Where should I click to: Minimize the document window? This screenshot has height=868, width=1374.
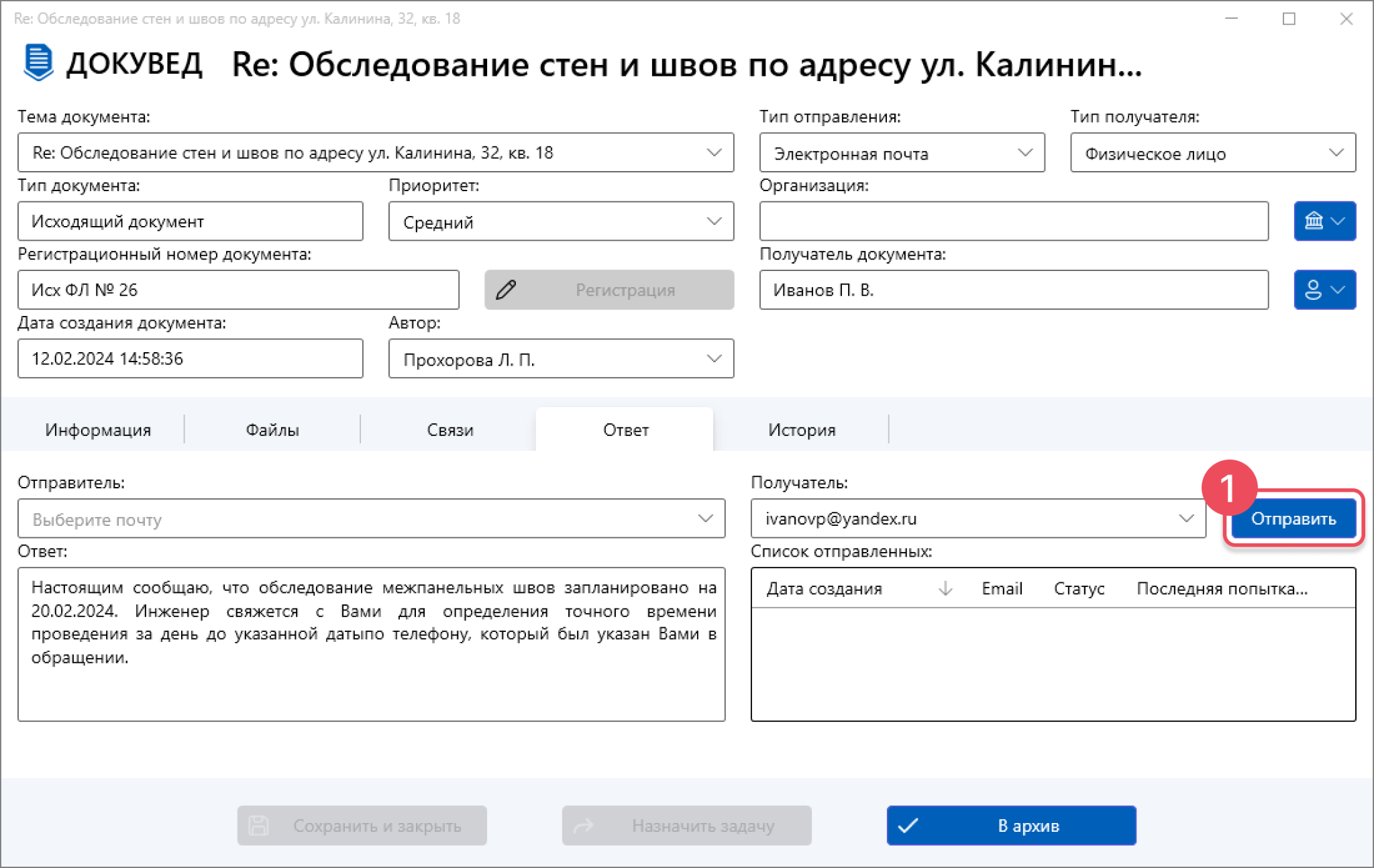pos(1231,18)
